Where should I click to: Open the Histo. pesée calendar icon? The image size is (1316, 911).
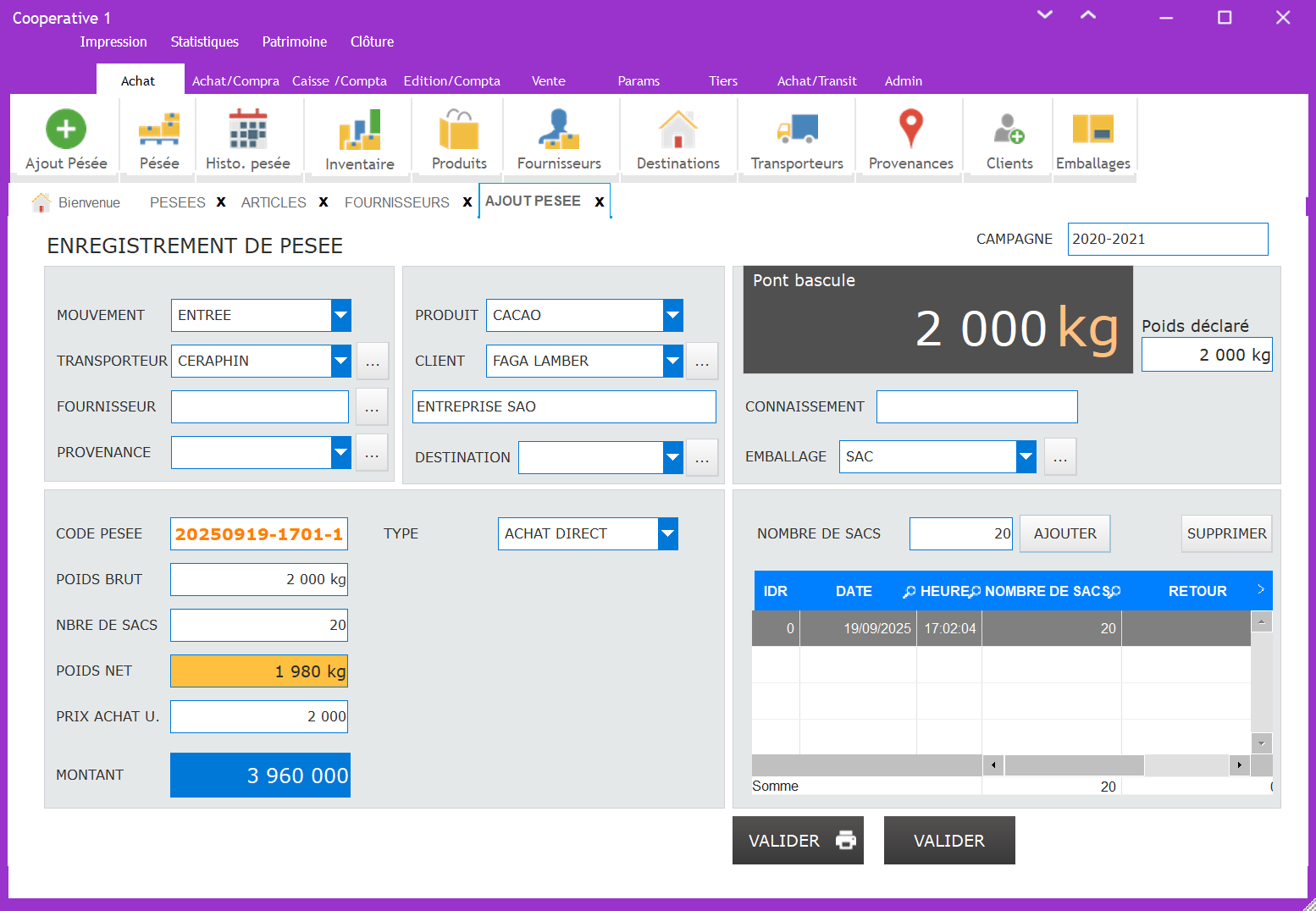(x=247, y=130)
